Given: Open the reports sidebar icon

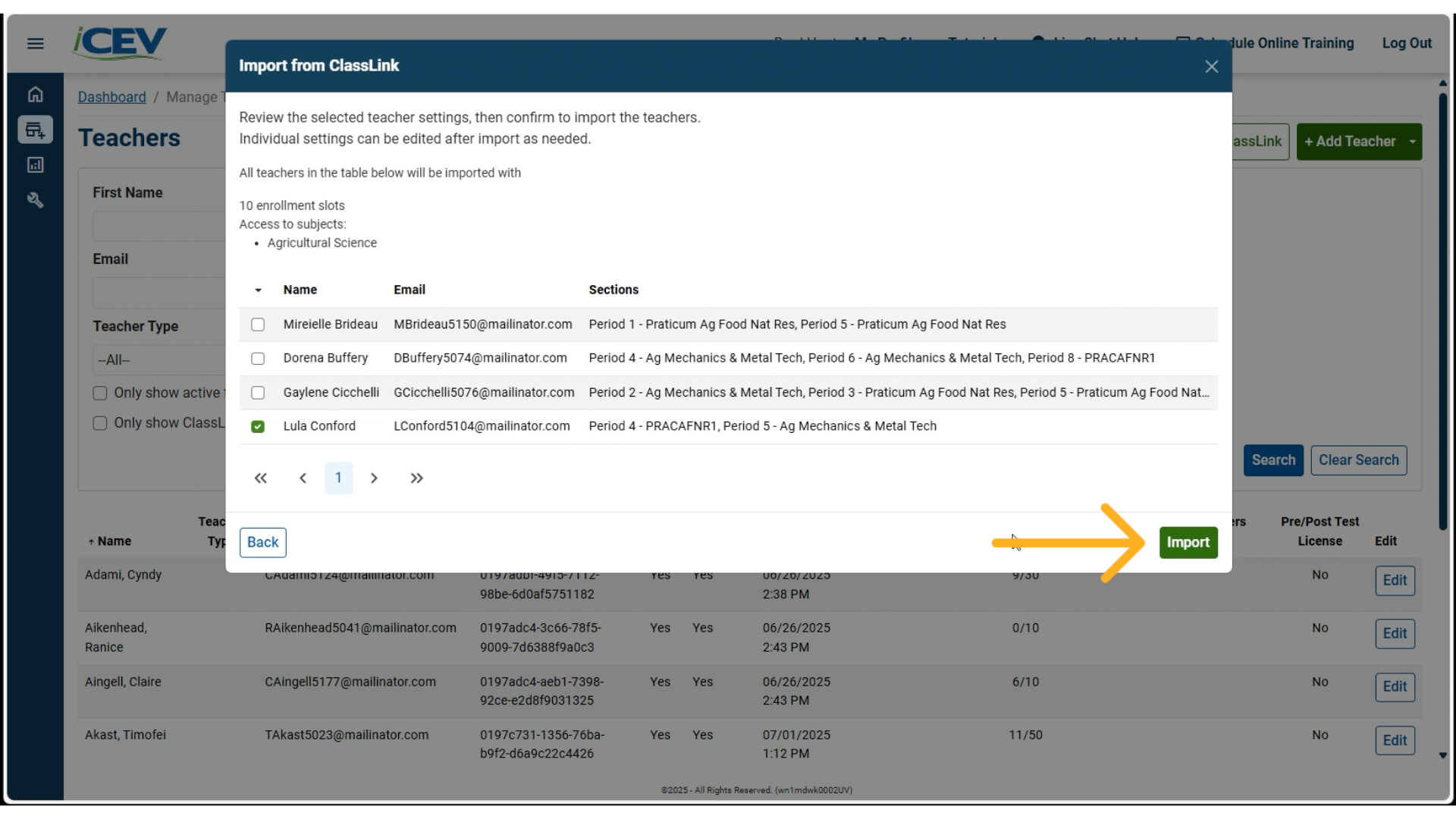Looking at the screenshot, I should click(35, 165).
